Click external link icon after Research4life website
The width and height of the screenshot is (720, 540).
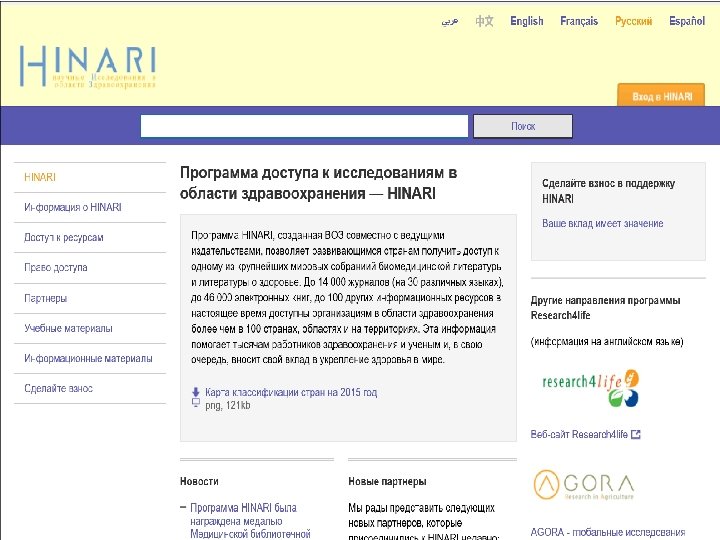pos(636,434)
